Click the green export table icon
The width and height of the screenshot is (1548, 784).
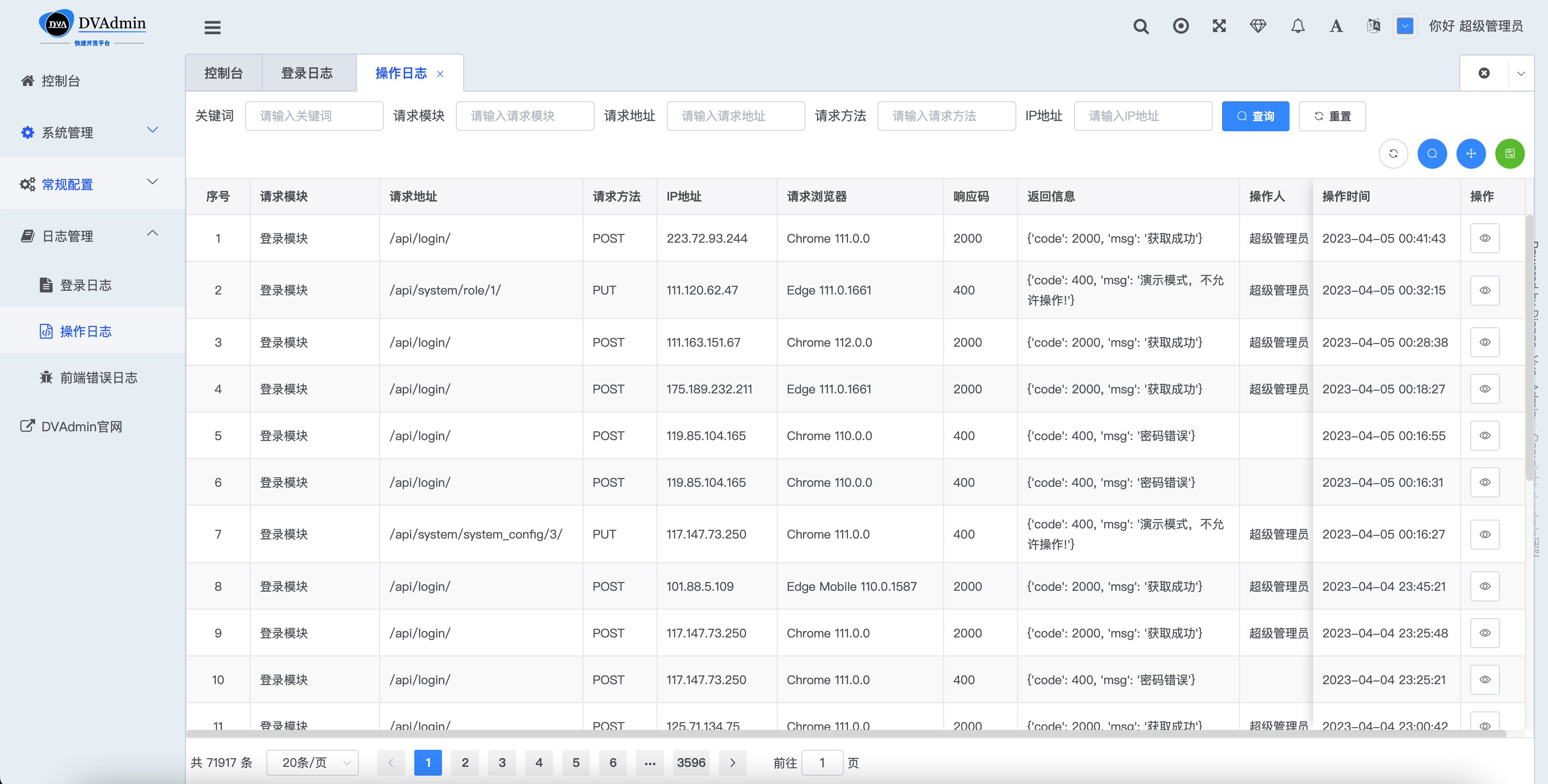pos(1510,154)
